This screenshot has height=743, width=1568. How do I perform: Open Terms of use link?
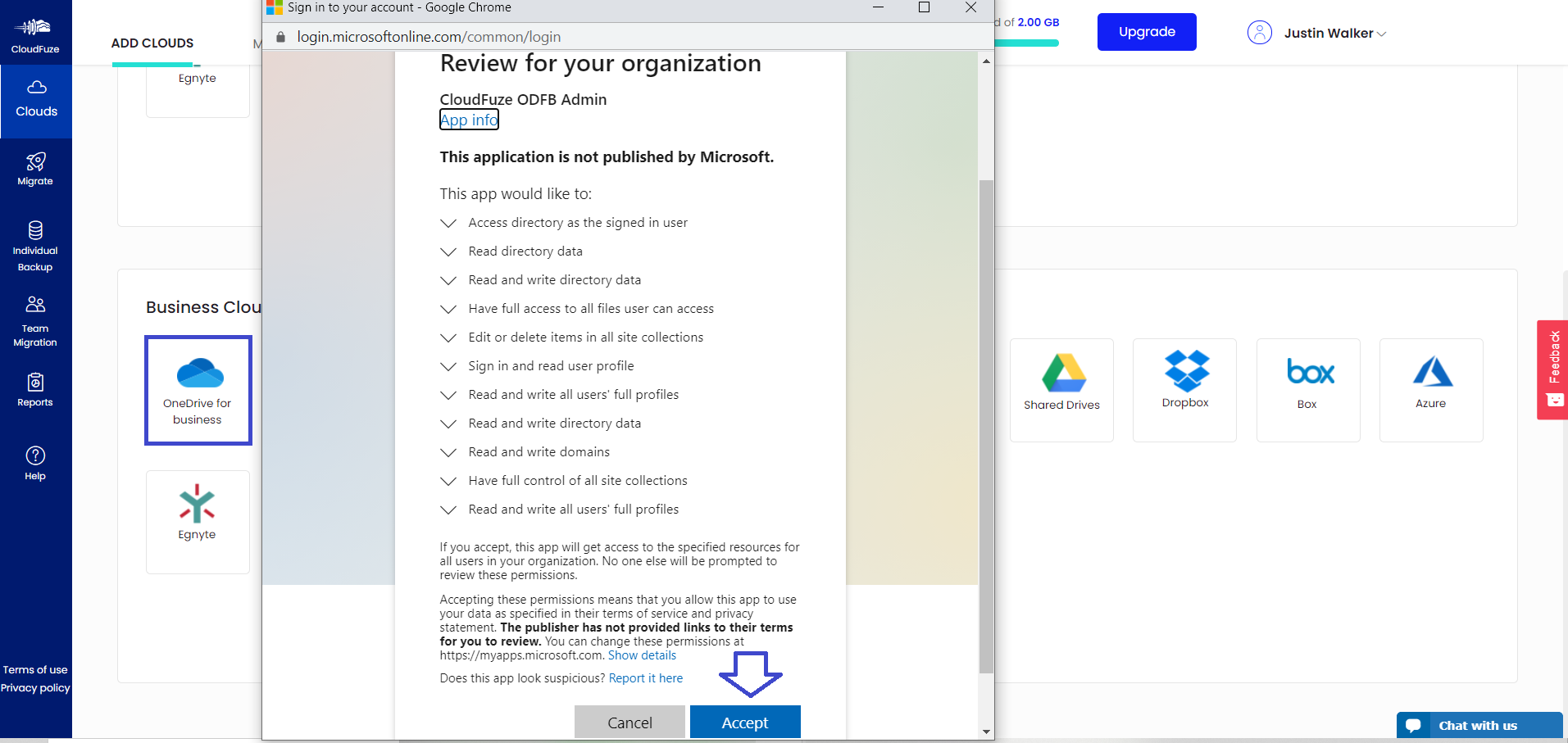(35, 670)
